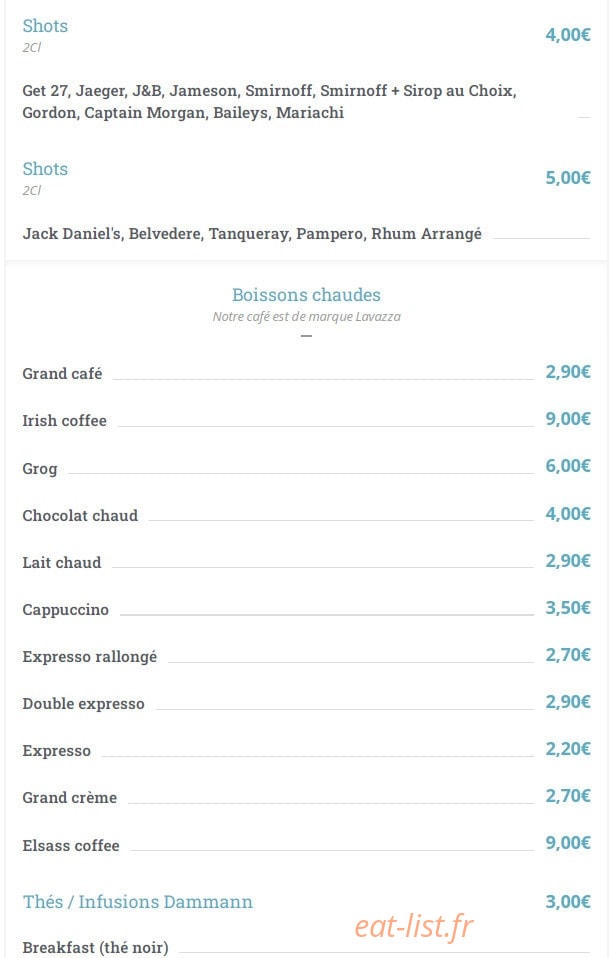This screenshot has height=958, width=611.
Task: Click the Lavazza coffee brand subtitle
Action: (307, 316)
